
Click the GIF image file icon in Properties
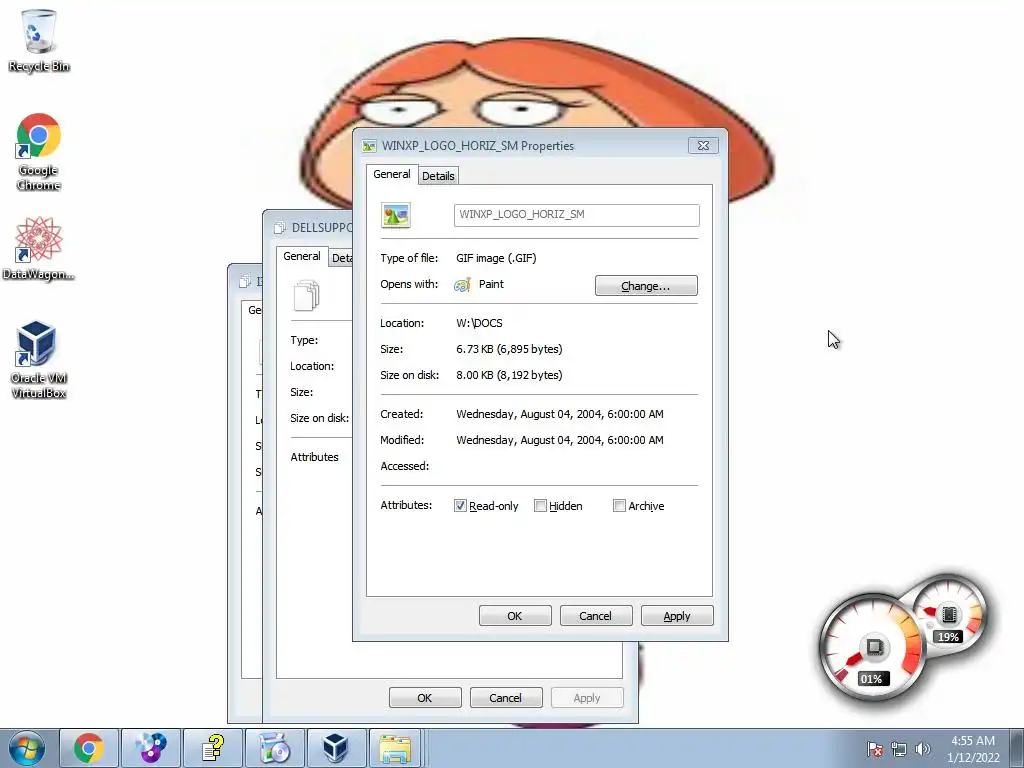pyautogui.click(x=396, y=215)
